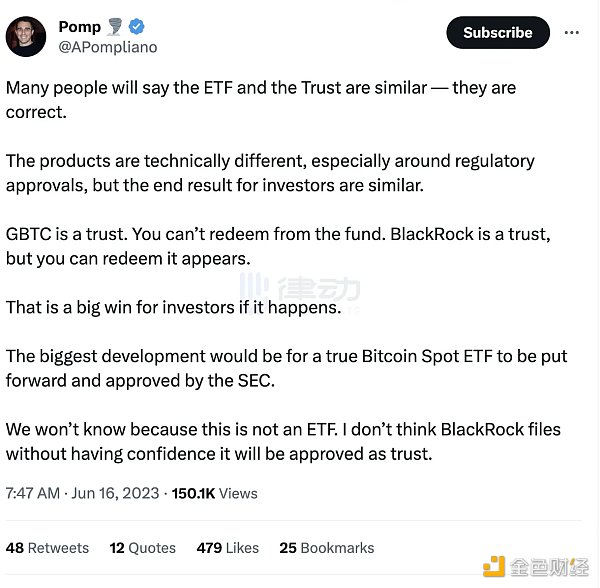Click the paragraph starting "Many people will say"
Screen dimensions: 600x588
260,100
